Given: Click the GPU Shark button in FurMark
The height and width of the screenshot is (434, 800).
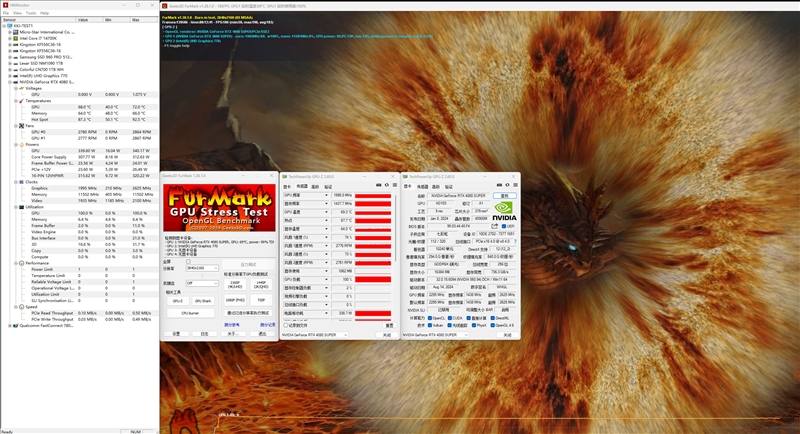Looking at the screenshot, I should click(203, 301).
